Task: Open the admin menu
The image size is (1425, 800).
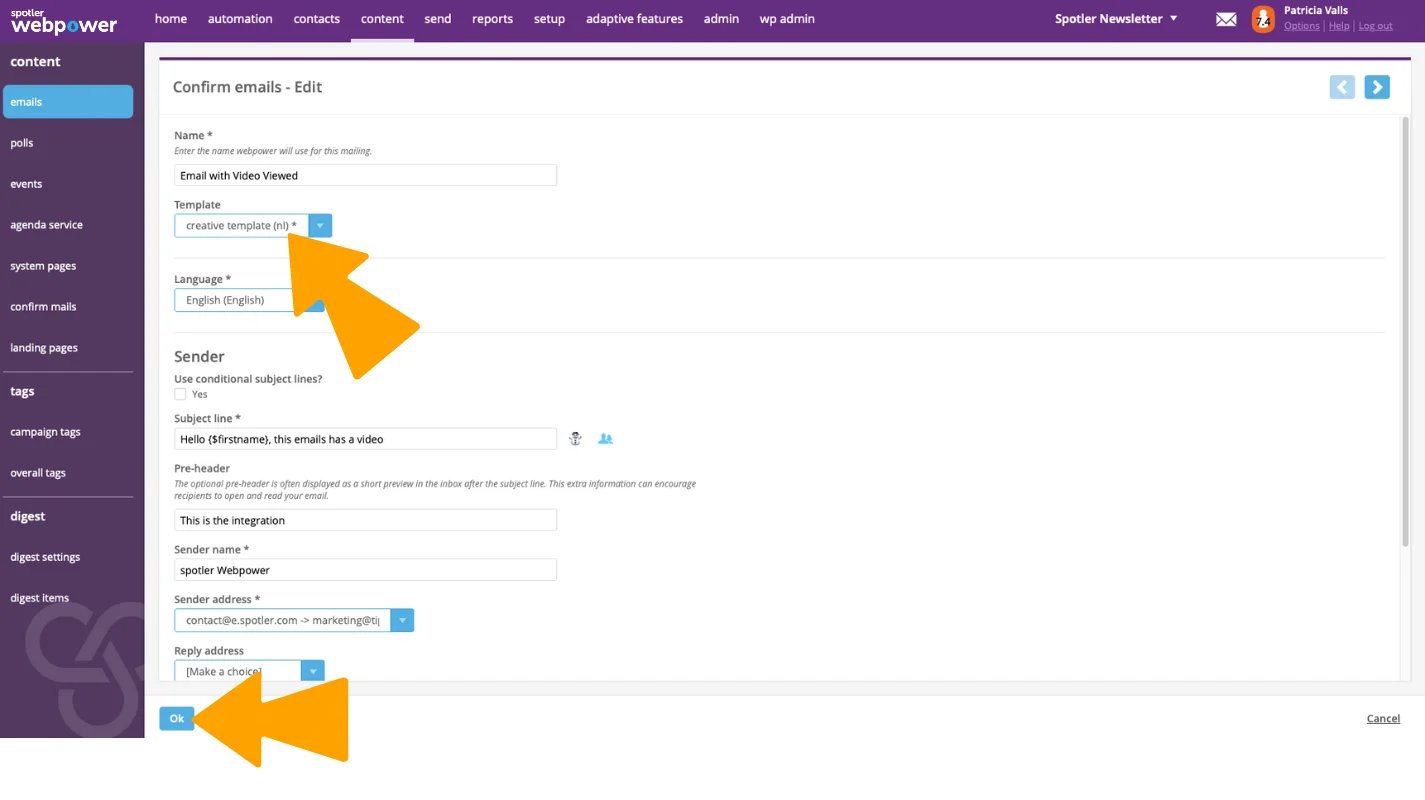Action: coord(721,19)
